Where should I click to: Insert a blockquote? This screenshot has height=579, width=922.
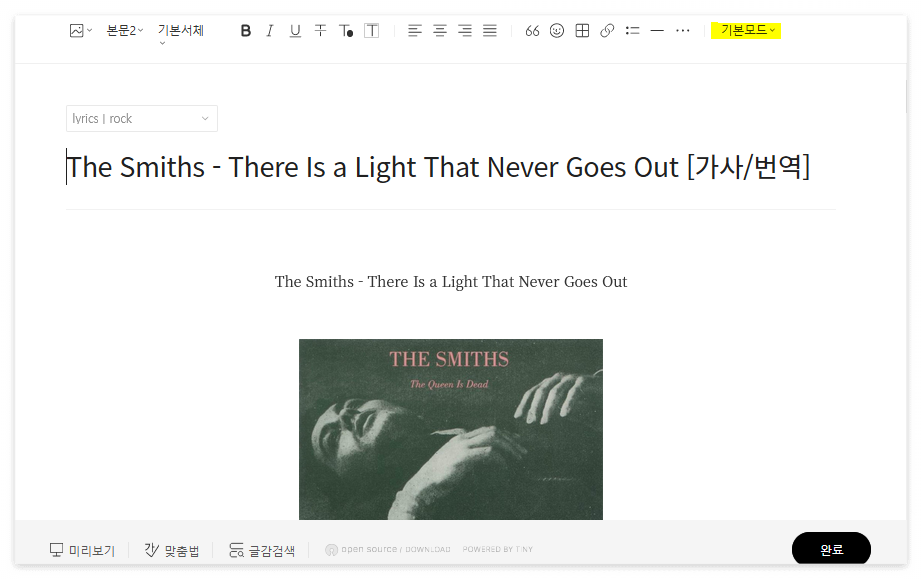pos(532,31)
